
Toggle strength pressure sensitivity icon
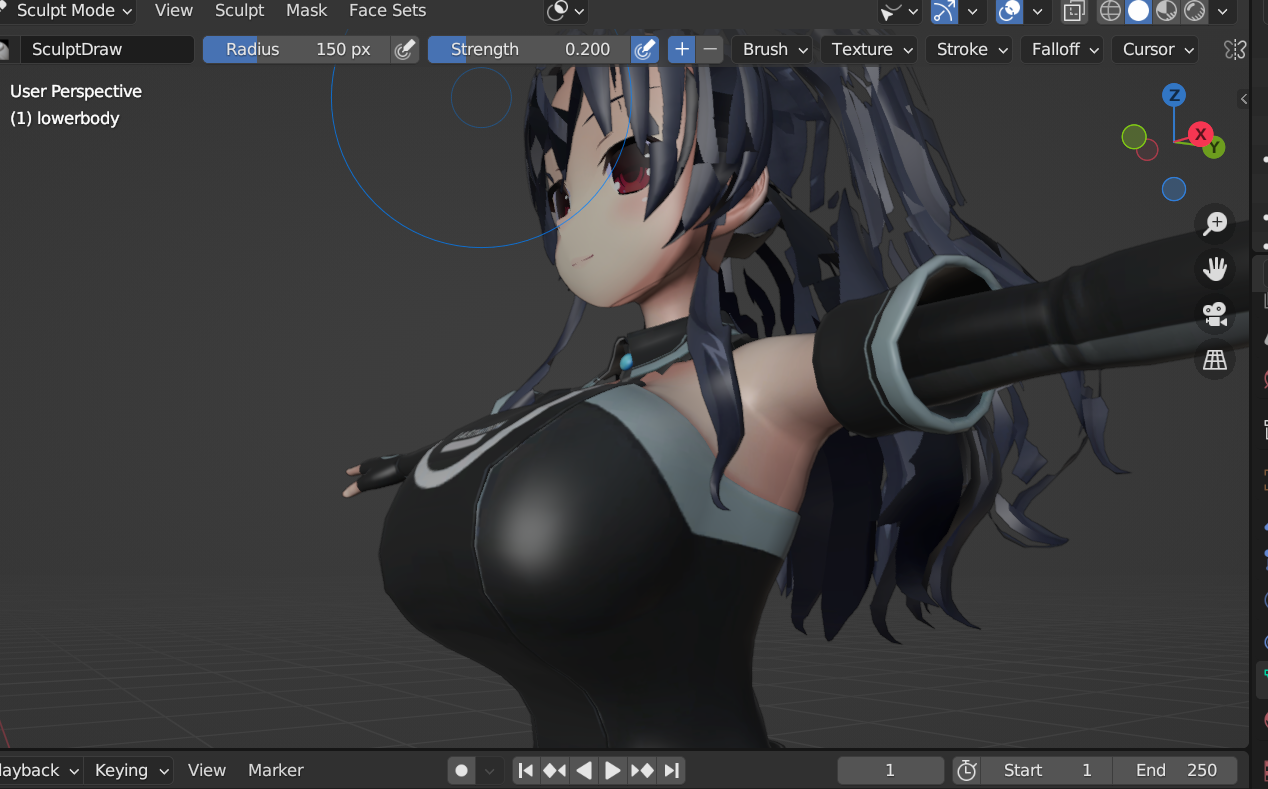[x=646, y=49]
